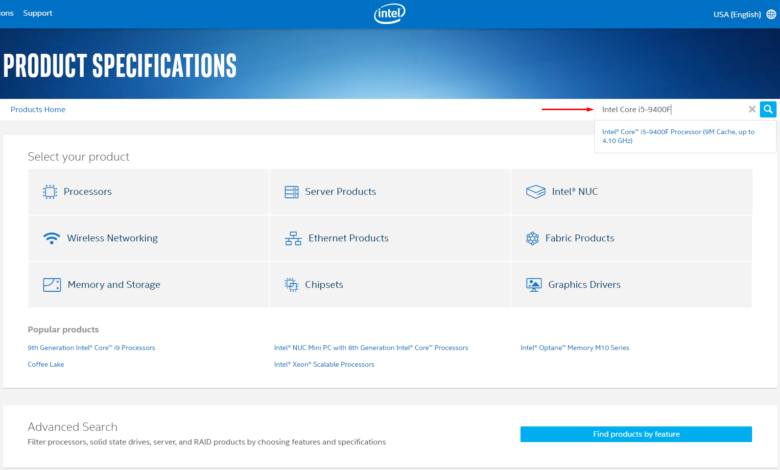Click the Wireless Networking wifi icon
The width and height of the screenshot is (780, 470).
click(51, 238)
